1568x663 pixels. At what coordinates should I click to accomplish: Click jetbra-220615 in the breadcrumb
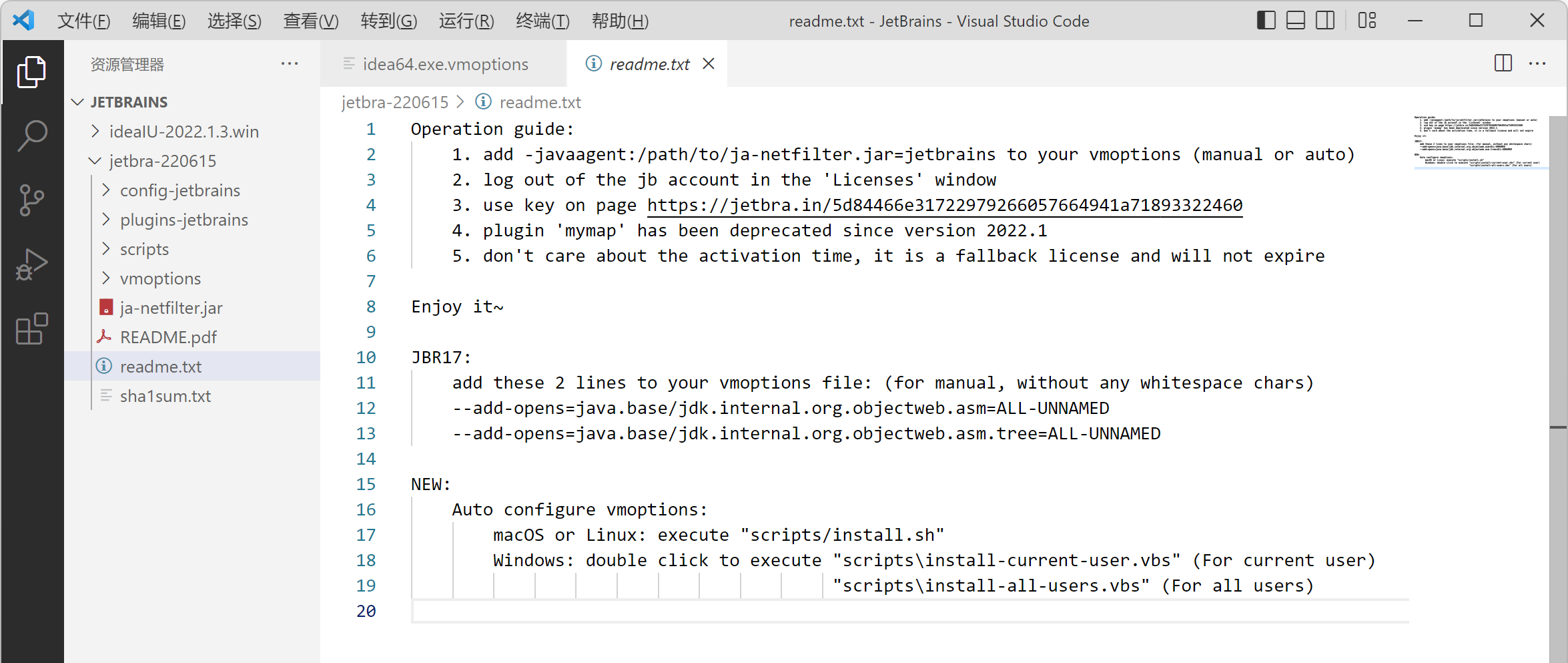395,101
